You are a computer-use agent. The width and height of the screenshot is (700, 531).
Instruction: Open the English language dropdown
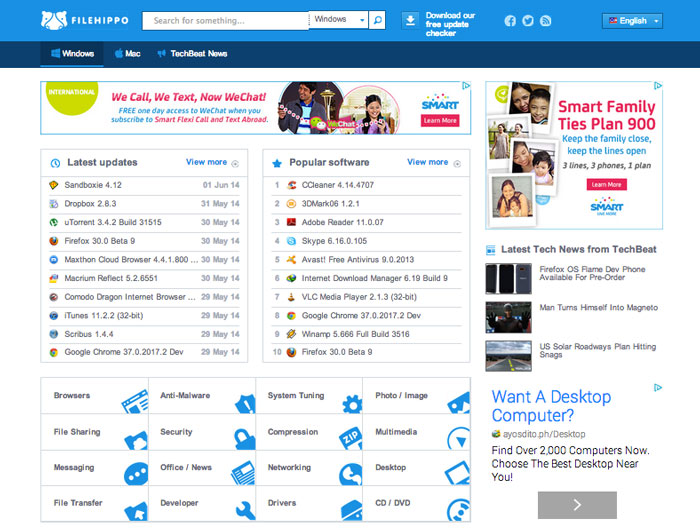coord(632,20)
